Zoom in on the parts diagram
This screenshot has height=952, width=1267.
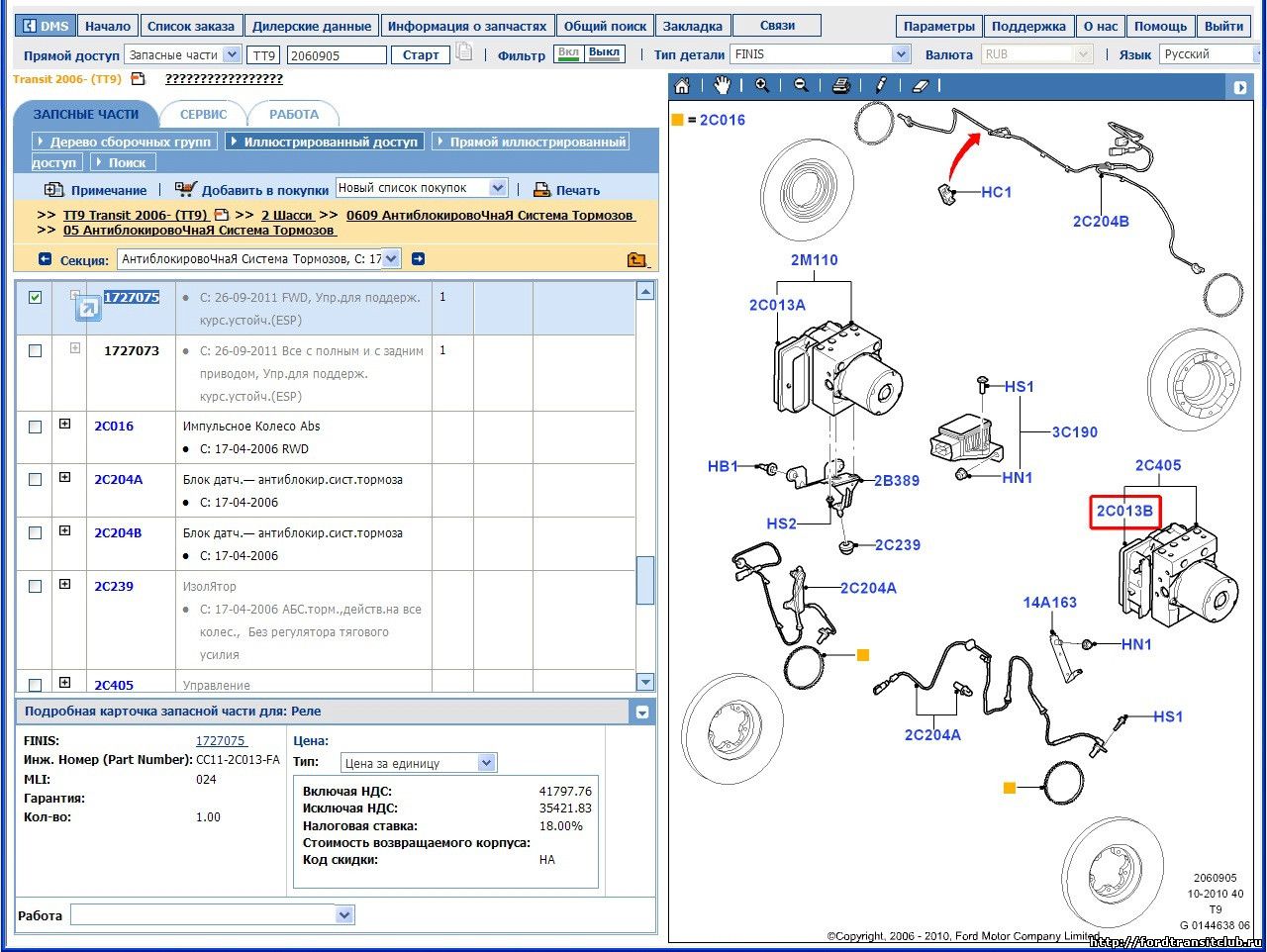761,86
